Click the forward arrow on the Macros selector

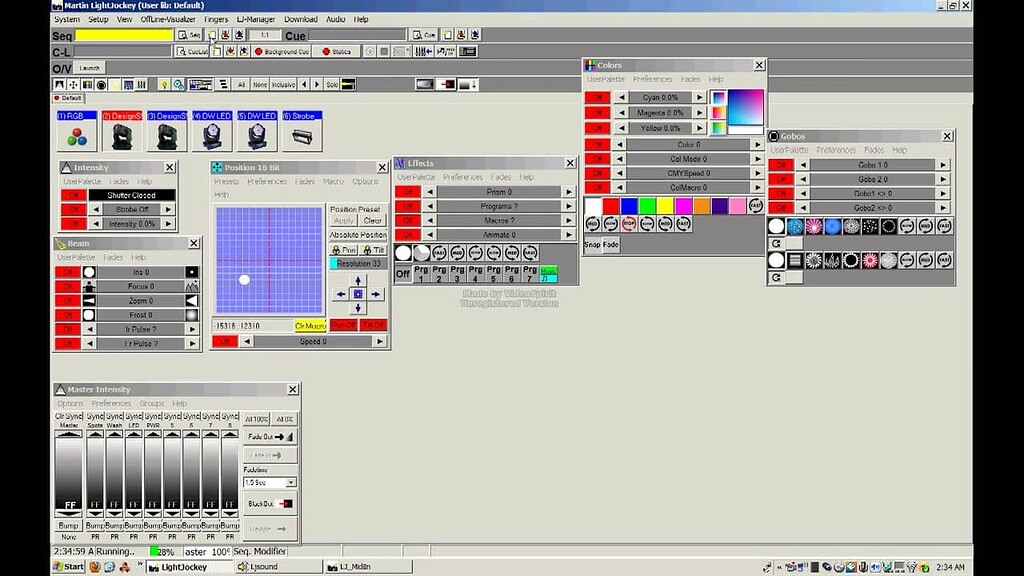tap(568, 219)
